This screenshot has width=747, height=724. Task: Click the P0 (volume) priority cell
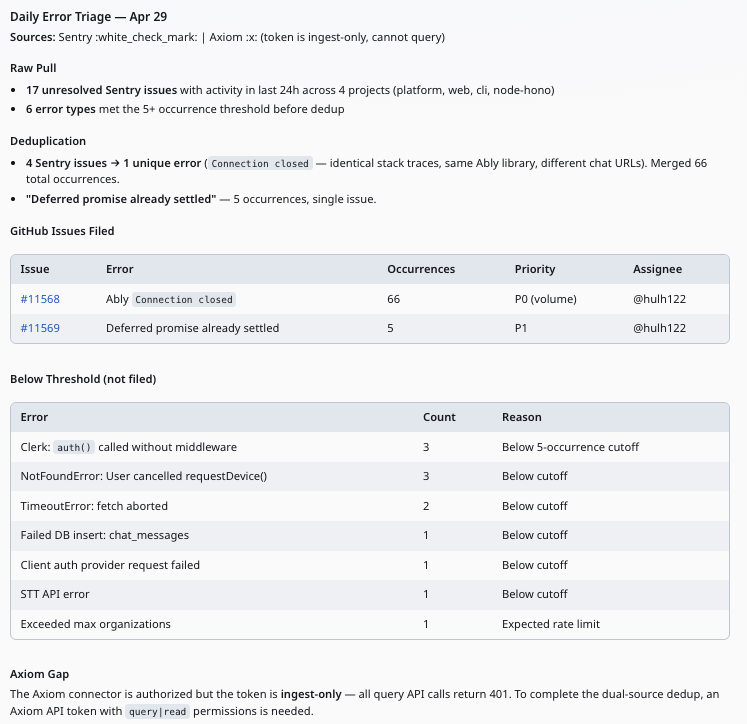(x=545, y=299)
